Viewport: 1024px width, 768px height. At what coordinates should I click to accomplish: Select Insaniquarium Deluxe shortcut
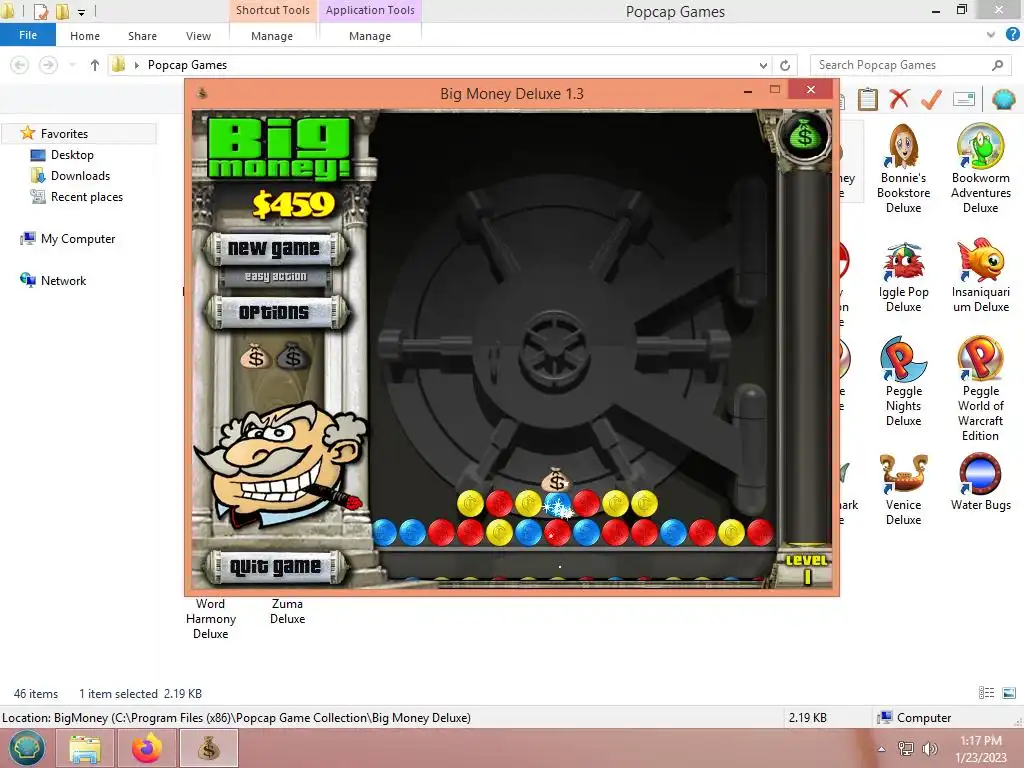(980, 276)
